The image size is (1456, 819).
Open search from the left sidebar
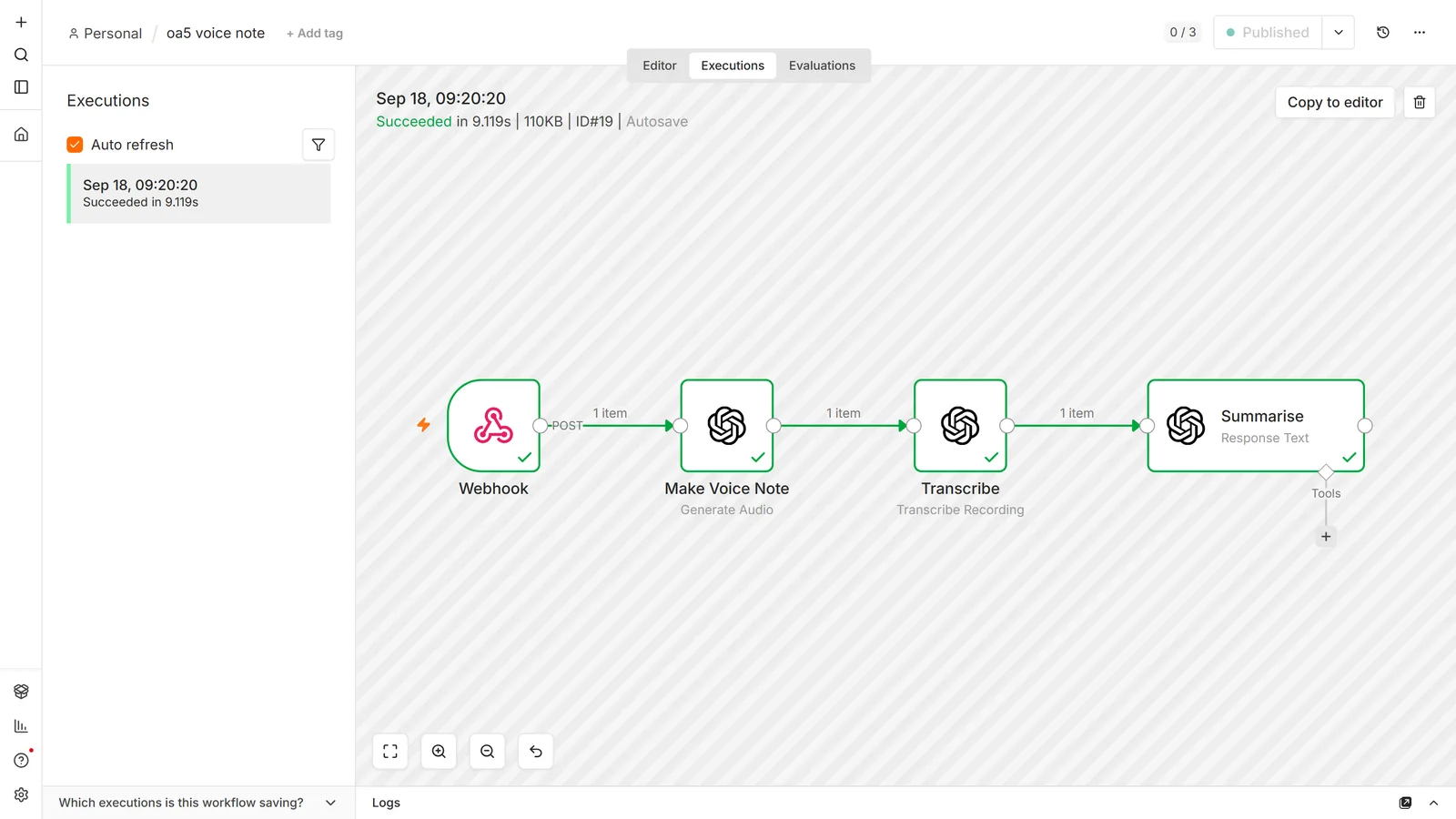coord(21,55)
